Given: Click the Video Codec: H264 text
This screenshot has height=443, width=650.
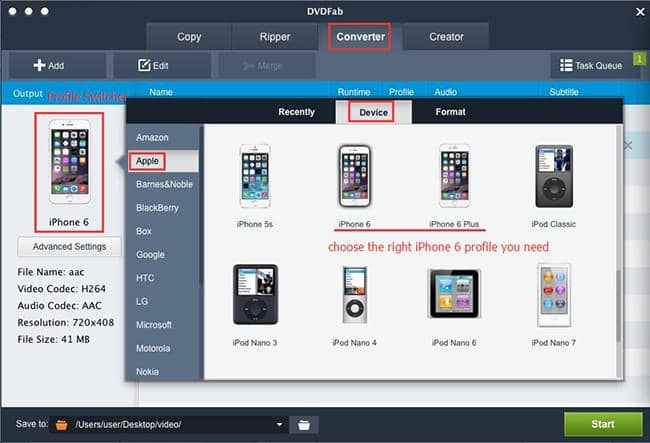Looking at the screenshot, I should [x=61, y=289].
